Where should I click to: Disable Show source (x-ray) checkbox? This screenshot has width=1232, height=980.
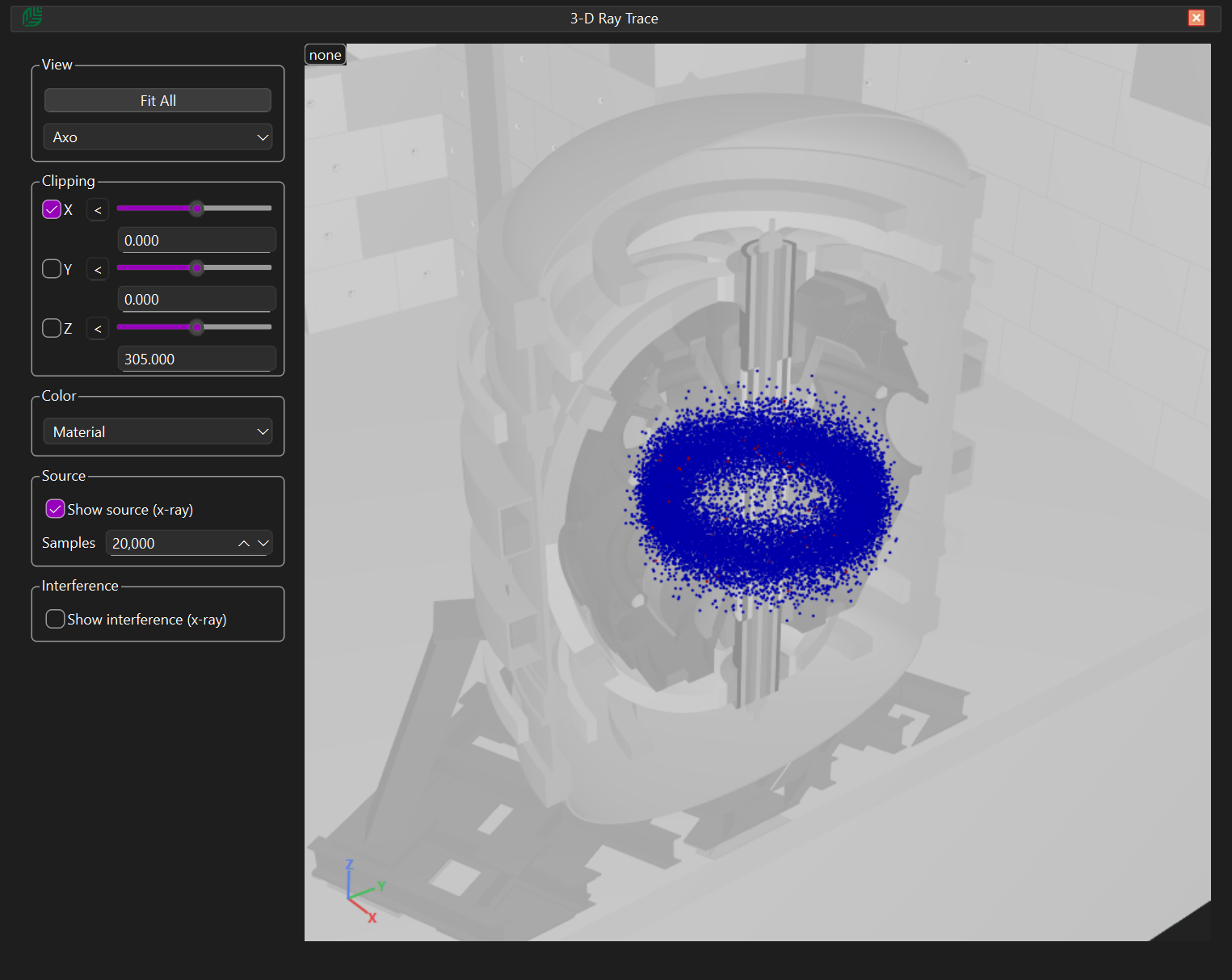click(x=55, y=509)
